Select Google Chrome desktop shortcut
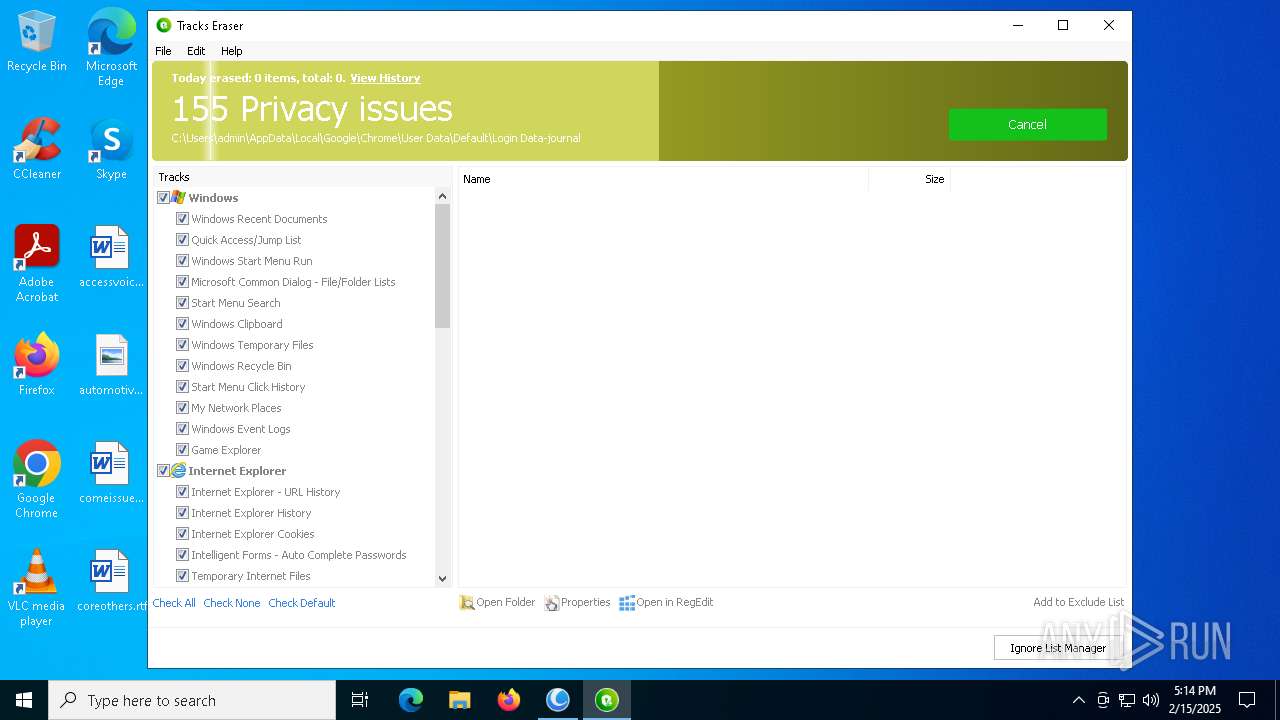Viewport: 1280px width, 720px height. [37, 480]
